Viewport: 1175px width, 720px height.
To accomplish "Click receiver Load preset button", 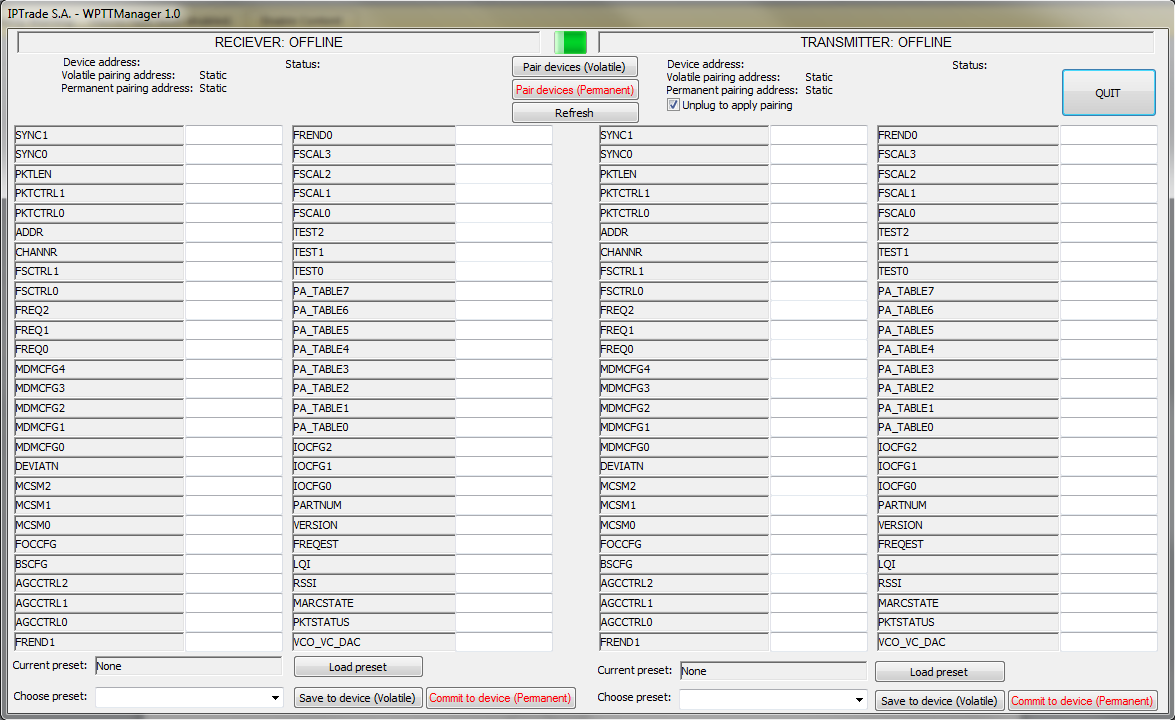I will coord(358,667).
